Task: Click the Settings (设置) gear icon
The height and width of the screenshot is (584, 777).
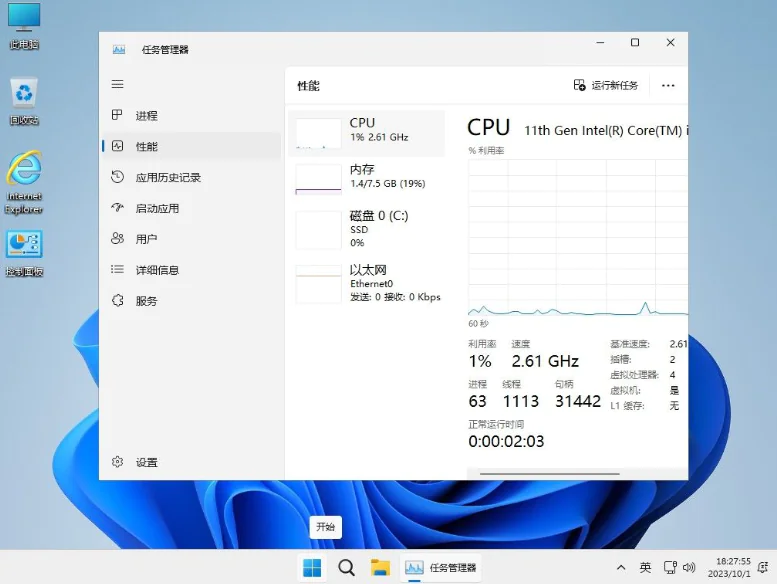Action: [117, 462]
